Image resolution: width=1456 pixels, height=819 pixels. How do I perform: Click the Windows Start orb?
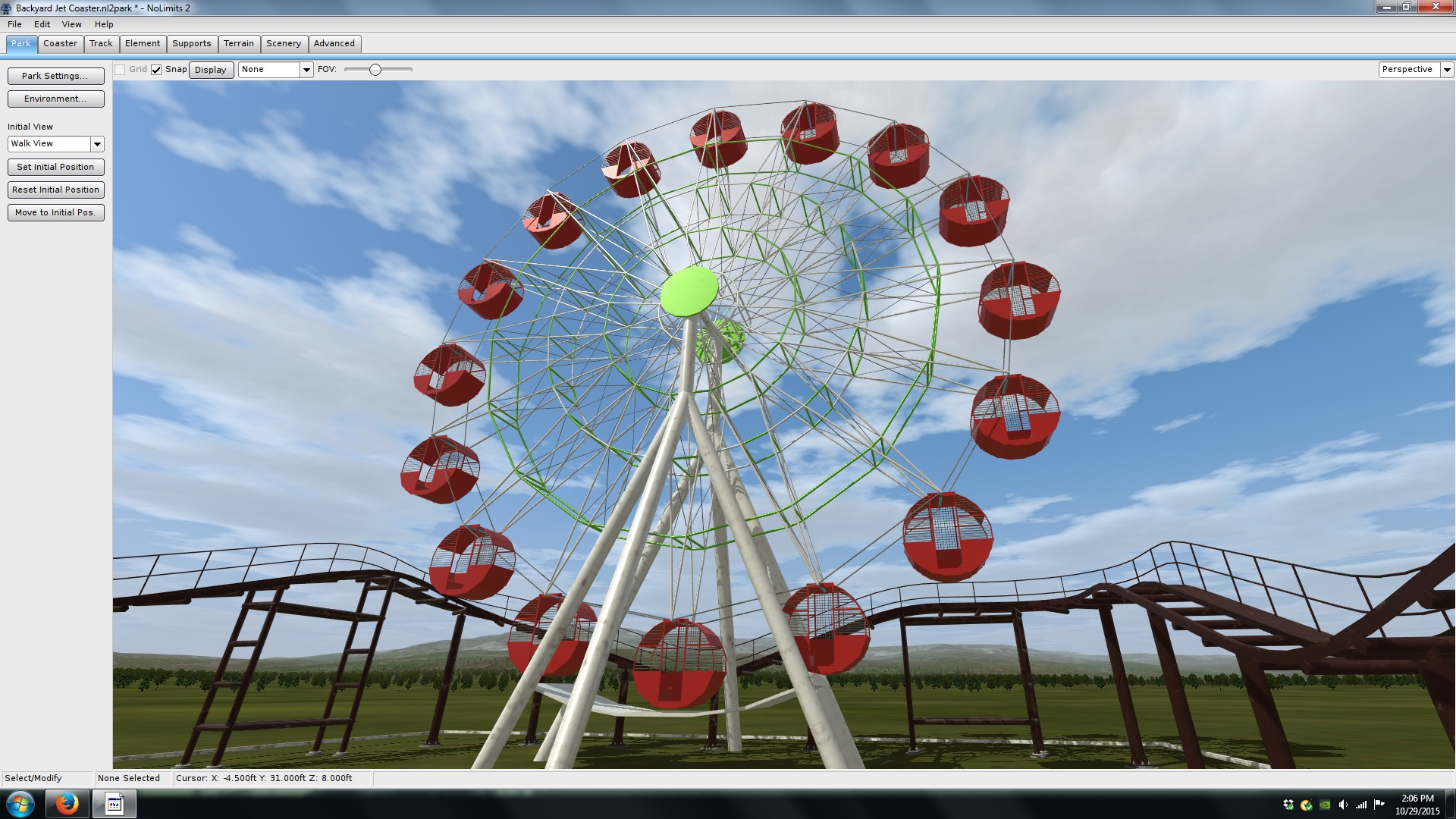20,804
